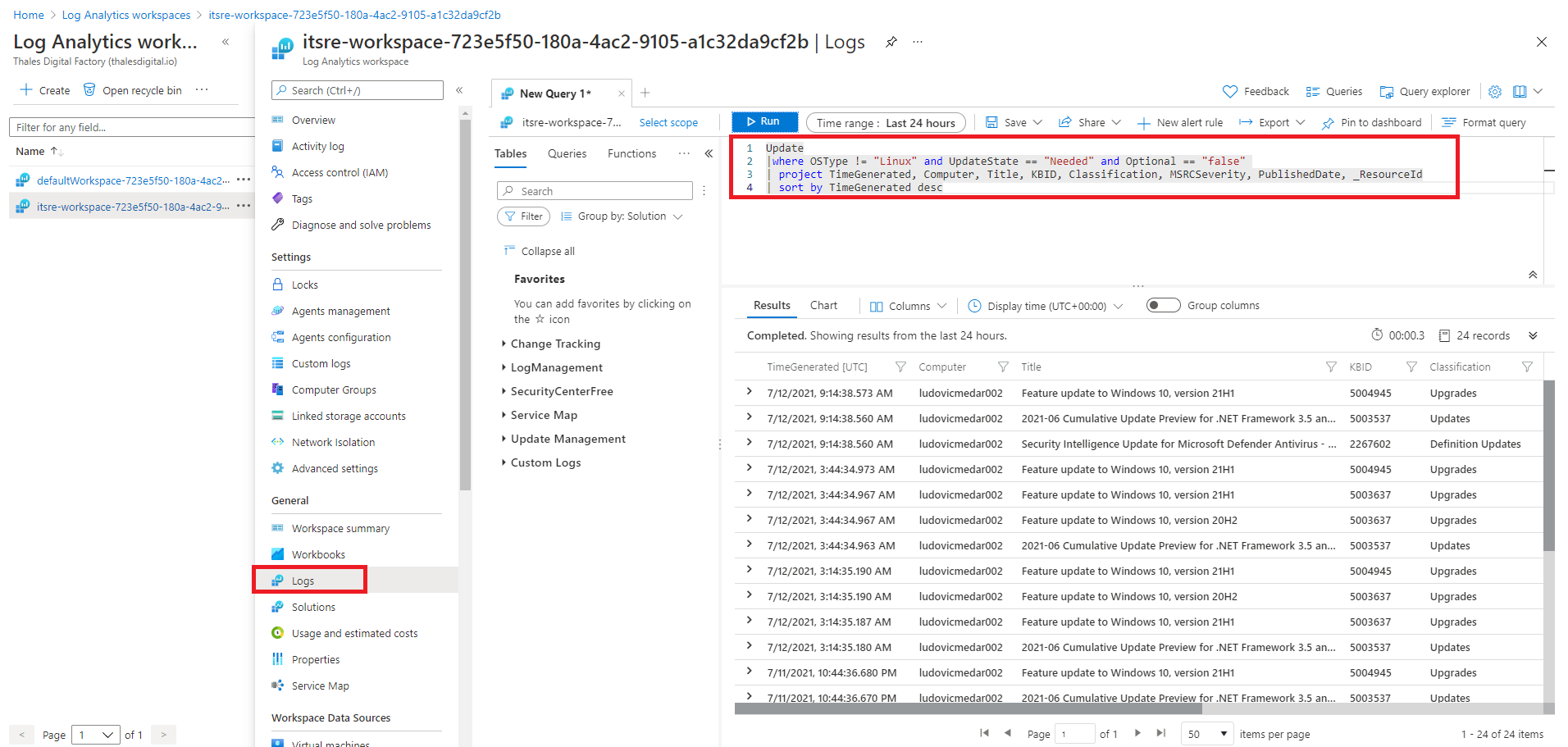
Task: Filter the Title column
Action: coord(1331,367)
